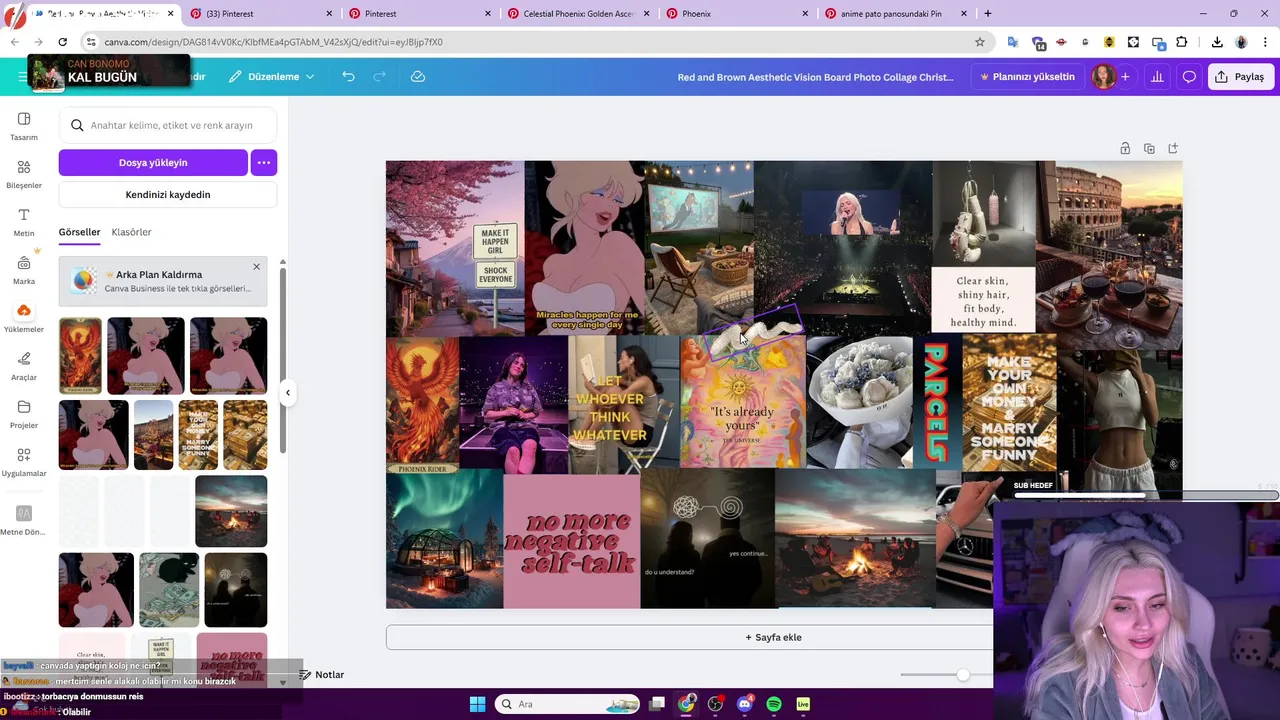Image resolution: width=1280 pixels, height=720 pixels.
Task: Focus the keyword search field in uploads
Action: 168,125
